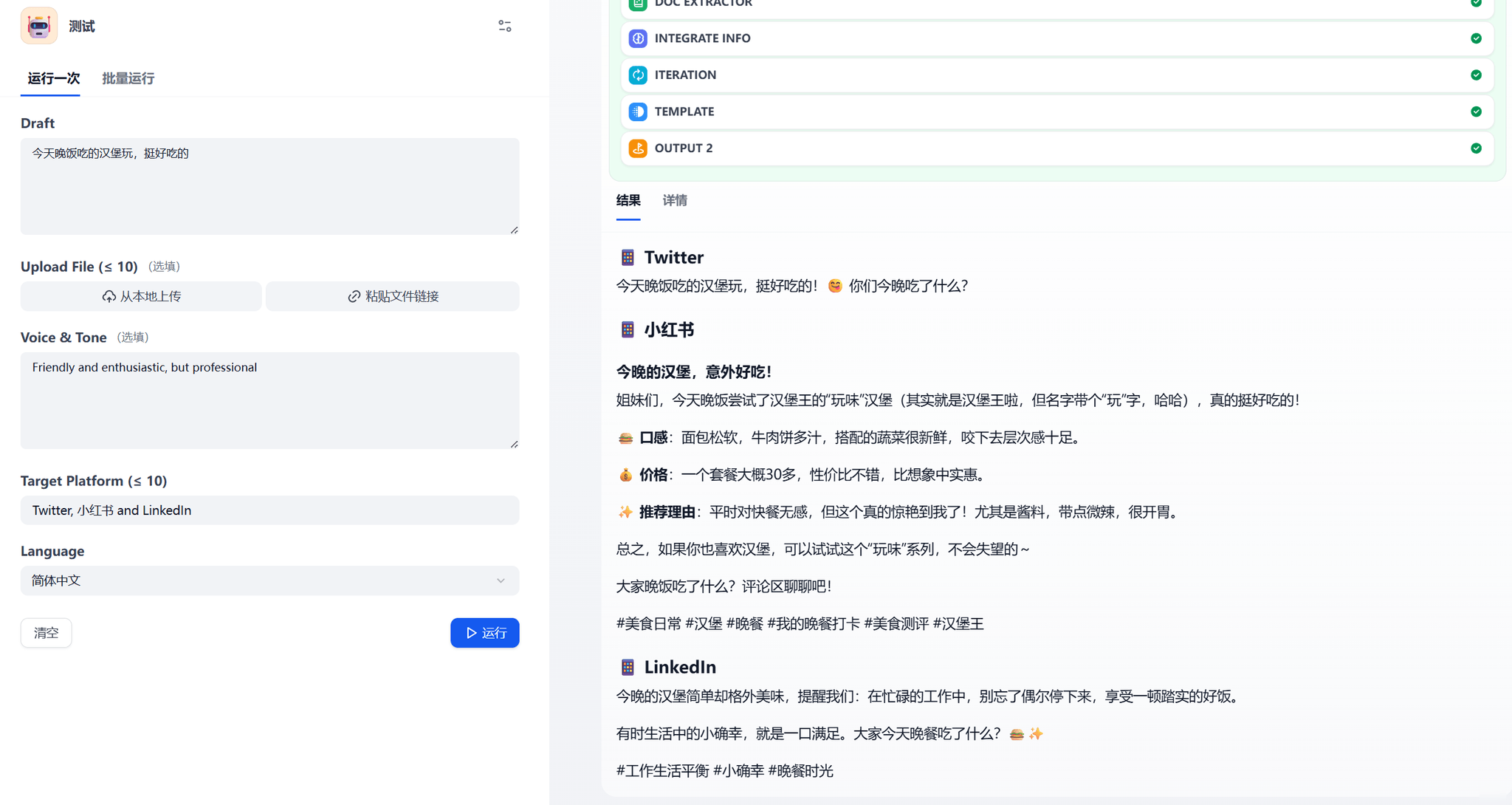Viewport: 1512px width, 805px height.
Task: Click the Upload File (≤ 10) label
Action: pyautogui.click(x=79, y=267)
